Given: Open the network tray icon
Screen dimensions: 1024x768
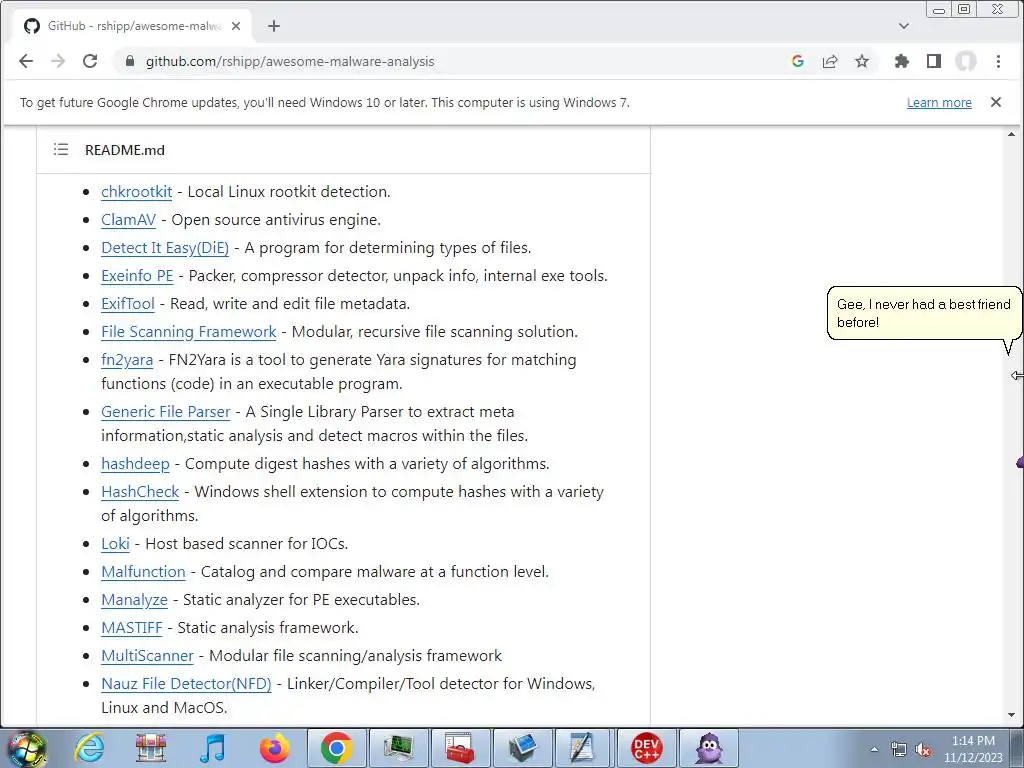Looking at the screenshot, I should click(899, 749).
